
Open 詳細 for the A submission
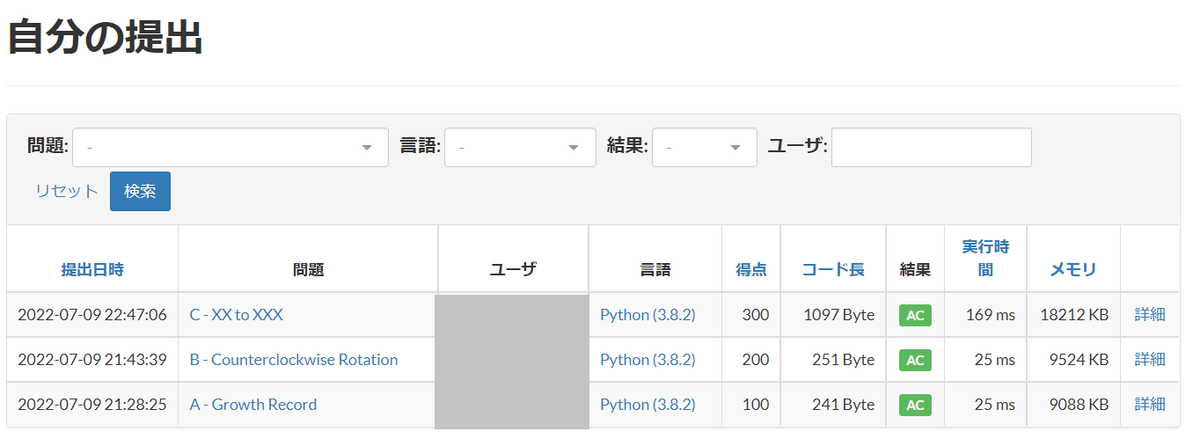coord(1150,404)
